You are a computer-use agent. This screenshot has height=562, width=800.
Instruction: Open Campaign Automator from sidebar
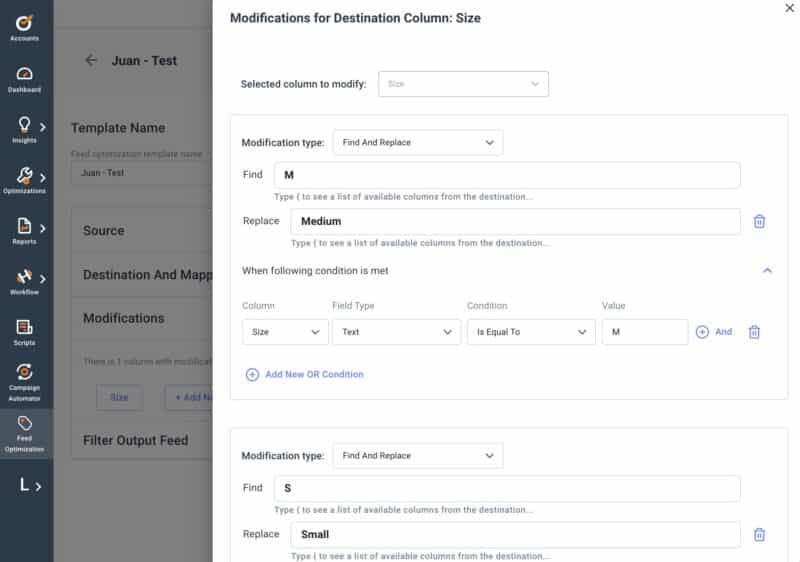[25, 380]
